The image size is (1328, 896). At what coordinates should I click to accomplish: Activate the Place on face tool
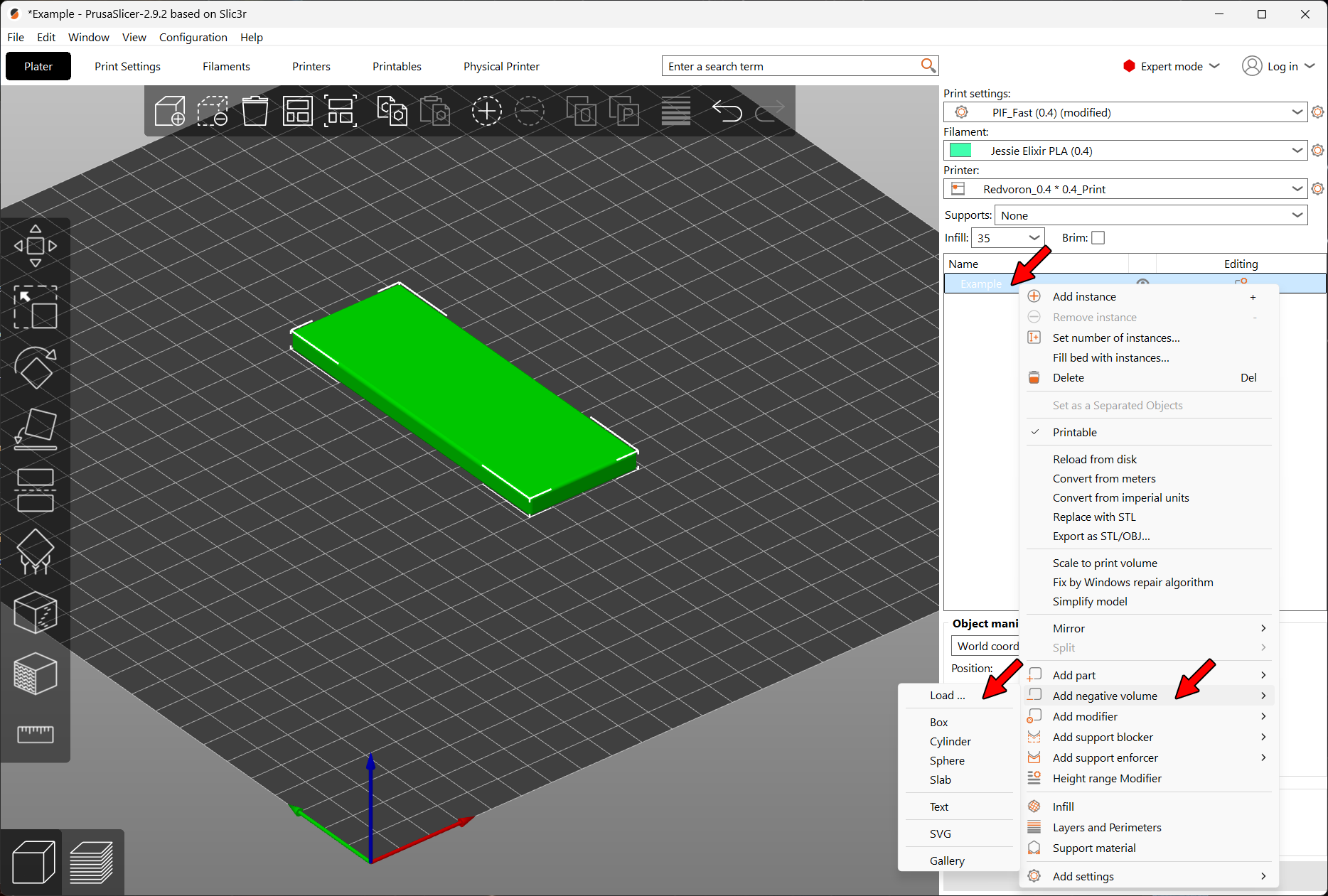[36, 429]
